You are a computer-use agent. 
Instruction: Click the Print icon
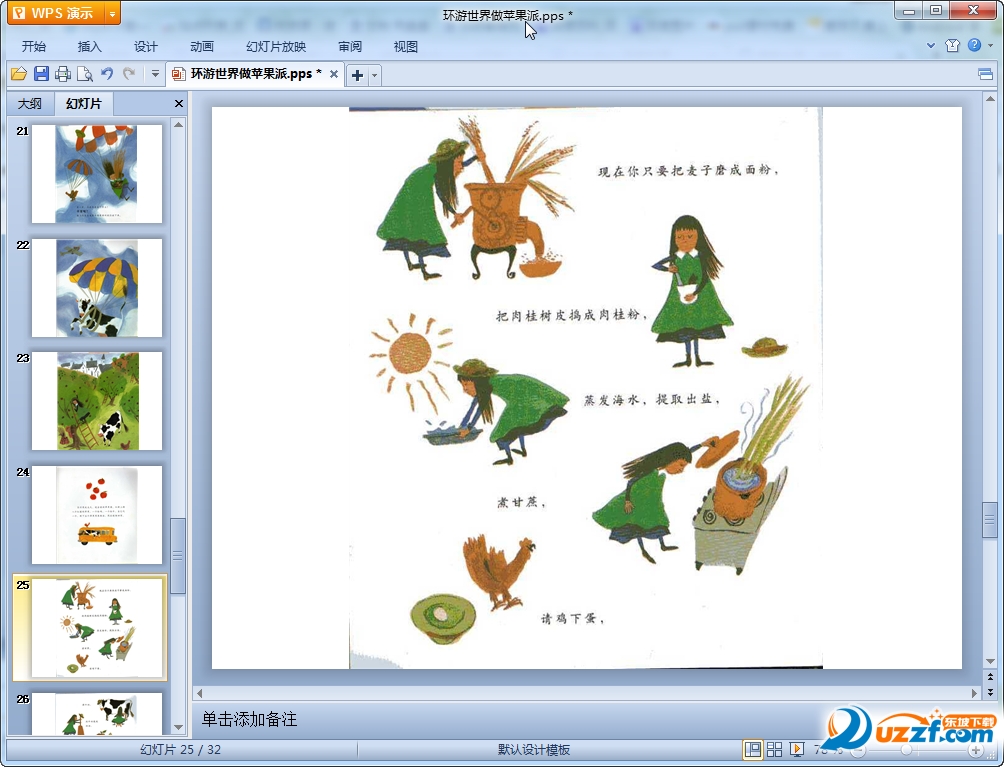pos(63,74)
